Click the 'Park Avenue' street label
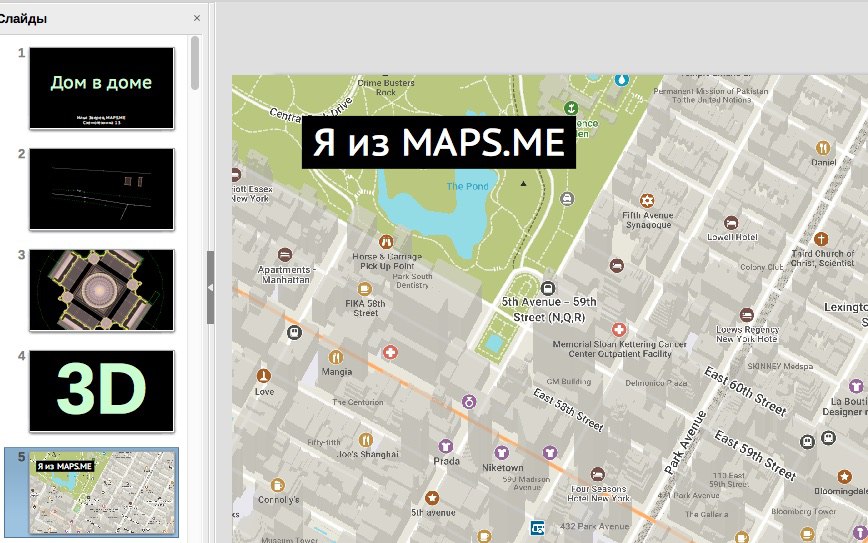 pos(685,443)
